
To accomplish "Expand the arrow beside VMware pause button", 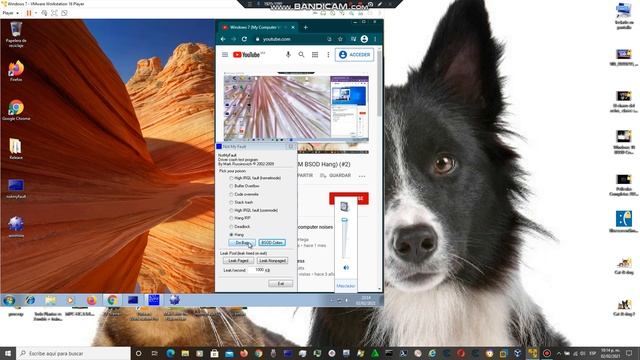I will pyautogui.click(x=36, y=13).
